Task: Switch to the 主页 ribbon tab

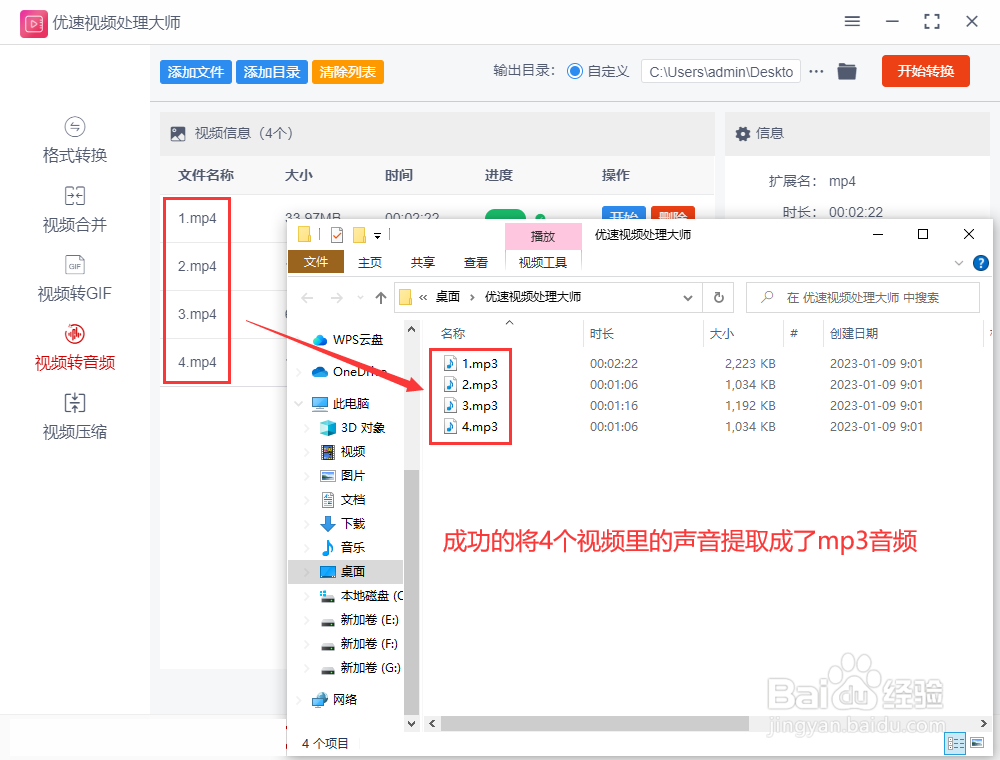Action: click(370, 262)
